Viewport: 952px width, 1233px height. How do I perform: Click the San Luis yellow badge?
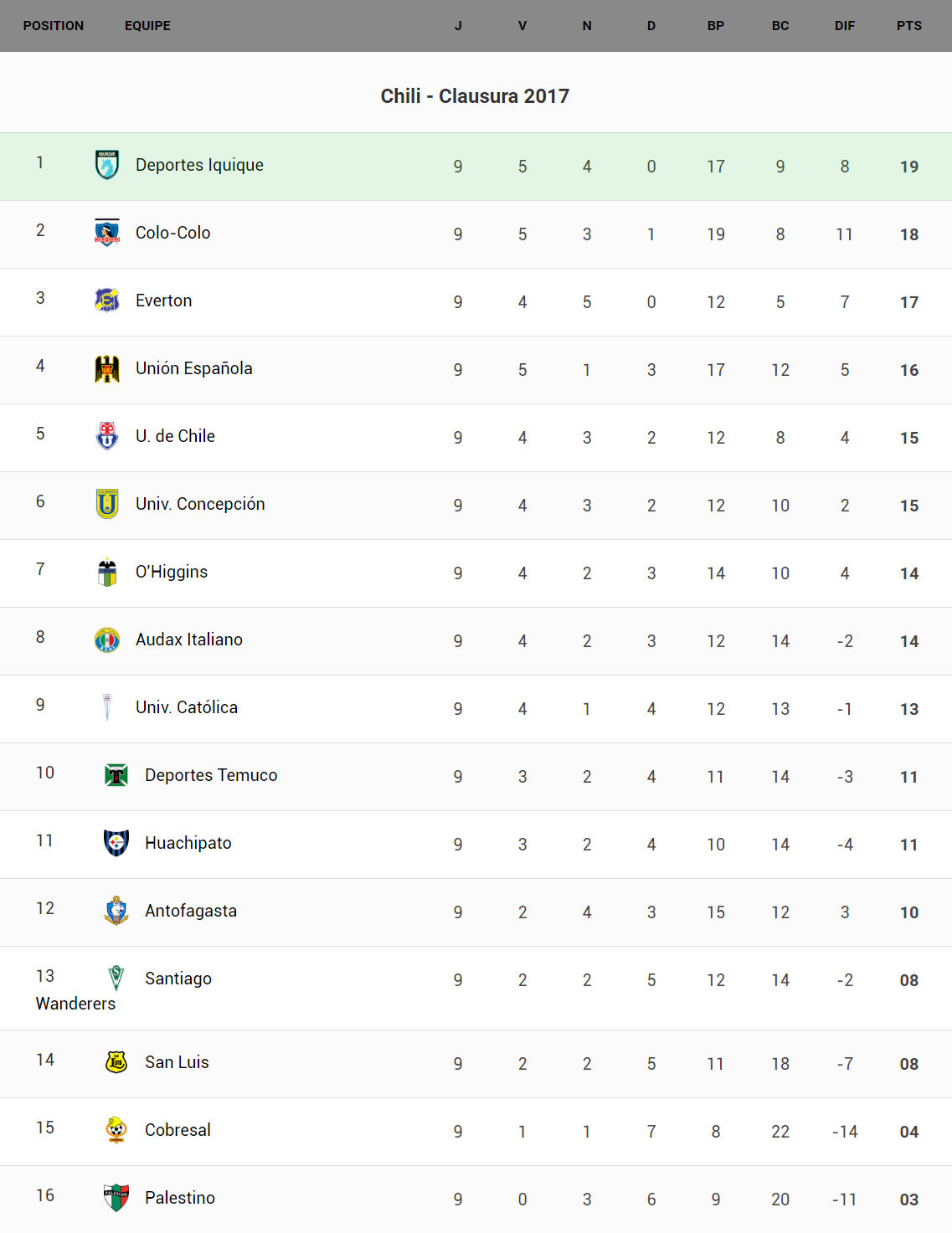(116, 1062)
